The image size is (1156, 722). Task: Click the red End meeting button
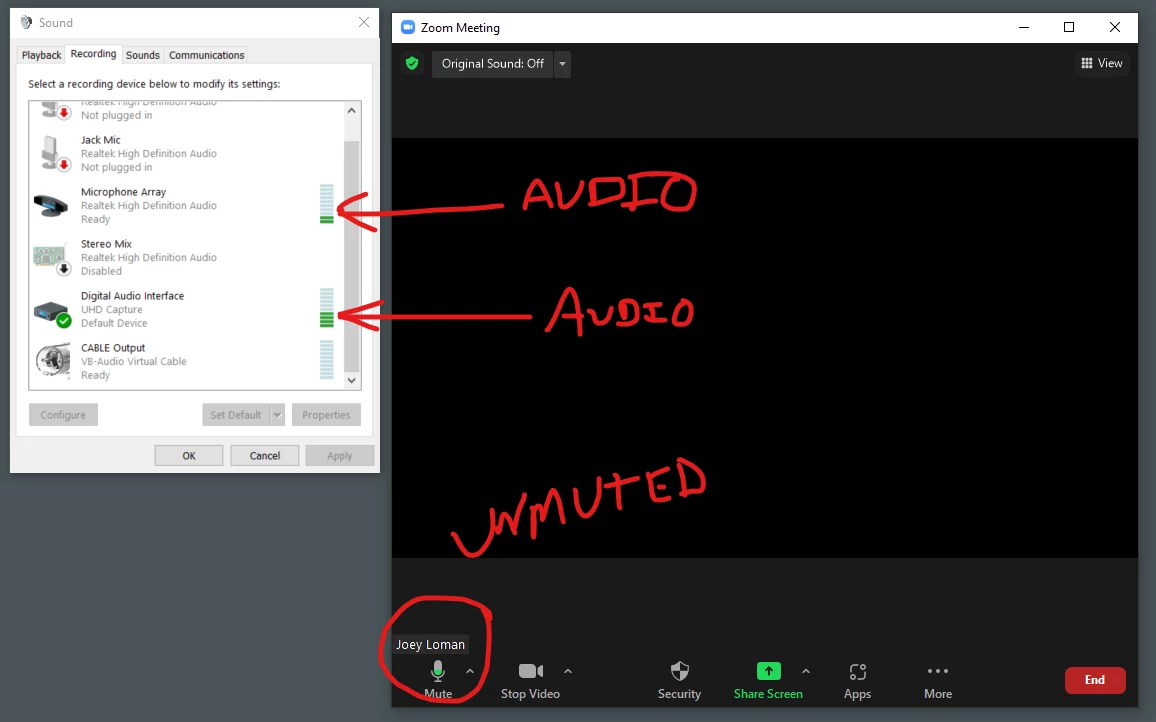pyautogui.click(x=1095, y=680)
